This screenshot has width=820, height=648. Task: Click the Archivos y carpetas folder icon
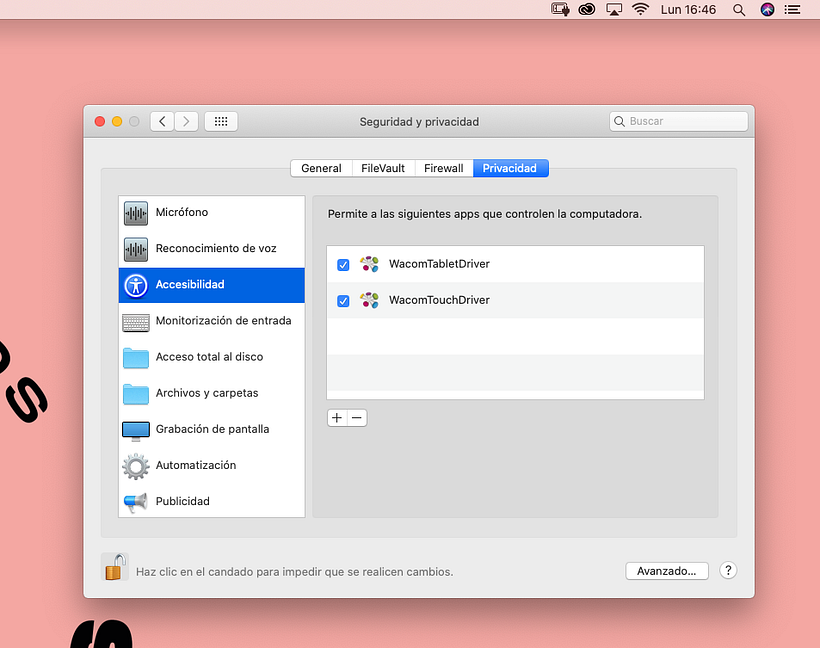pos(136,394)
